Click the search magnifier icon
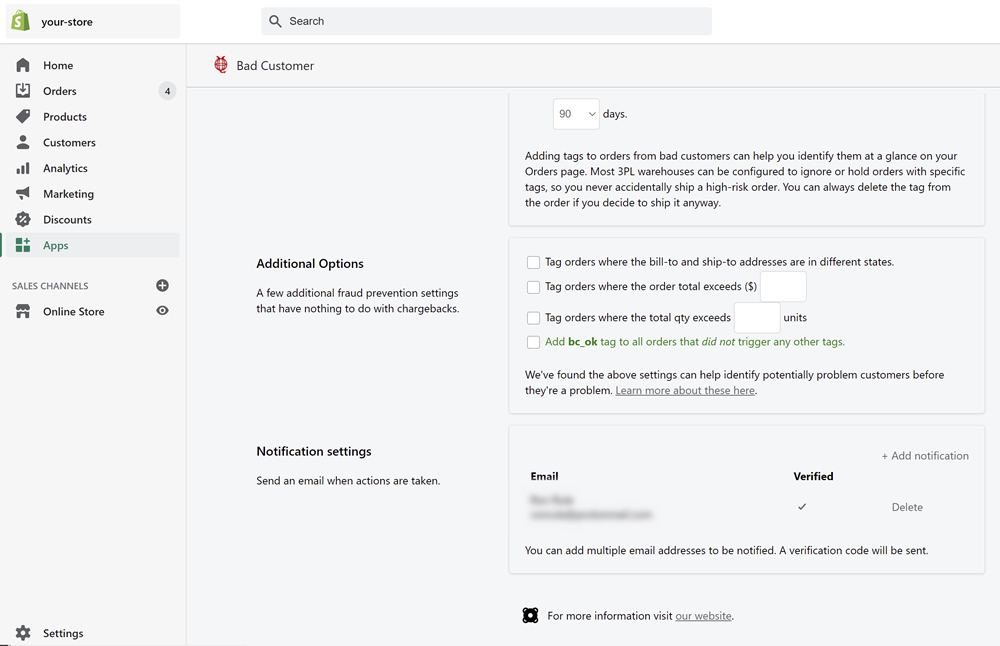Image resolution: width=1000 pixels, height=646 pixels. 275,21
